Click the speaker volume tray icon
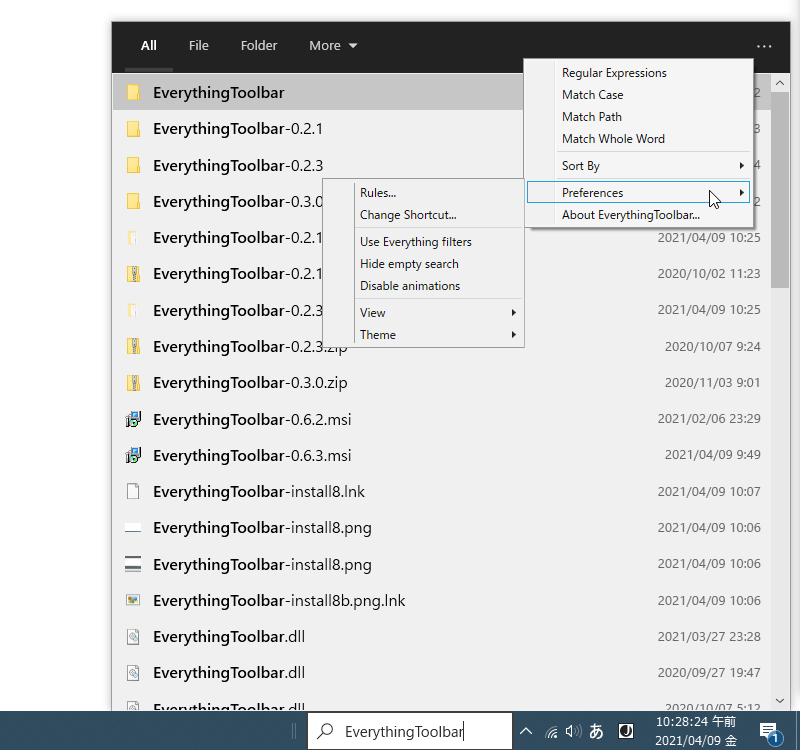 573,732
